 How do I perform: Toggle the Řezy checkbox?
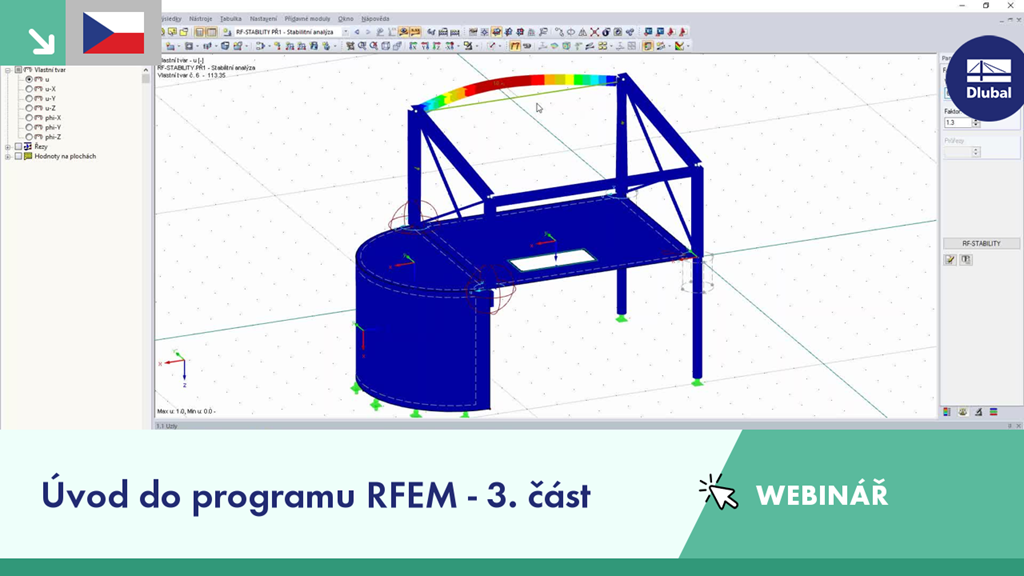coord(18,147)
